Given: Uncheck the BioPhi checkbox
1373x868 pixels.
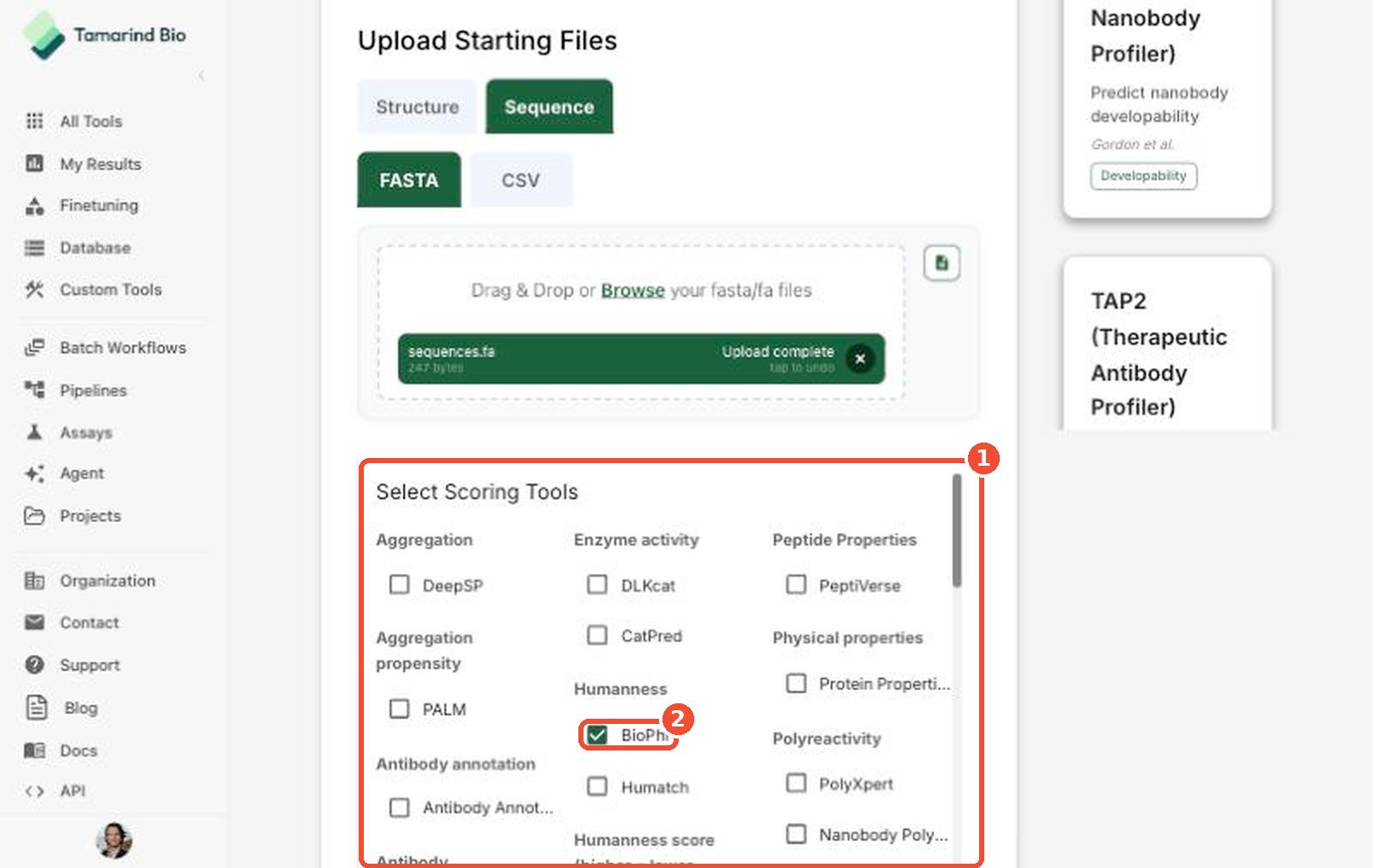Looking at the screenshot, I should [597, 735].
